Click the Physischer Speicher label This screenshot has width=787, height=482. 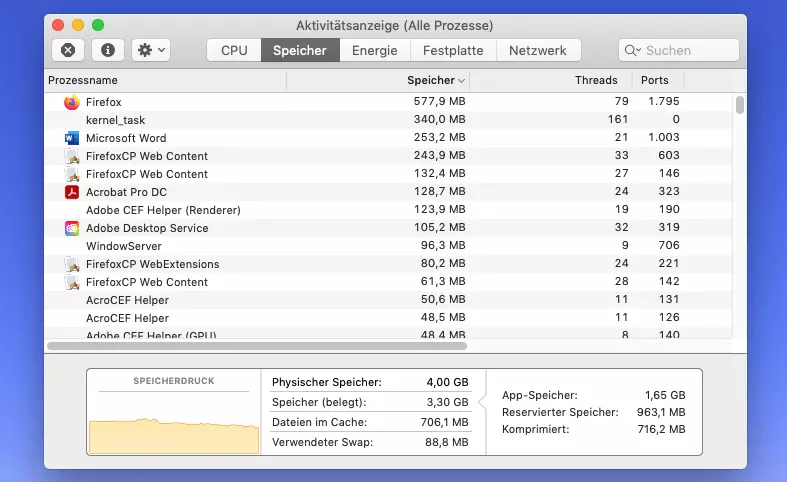(x=327, y=382)
